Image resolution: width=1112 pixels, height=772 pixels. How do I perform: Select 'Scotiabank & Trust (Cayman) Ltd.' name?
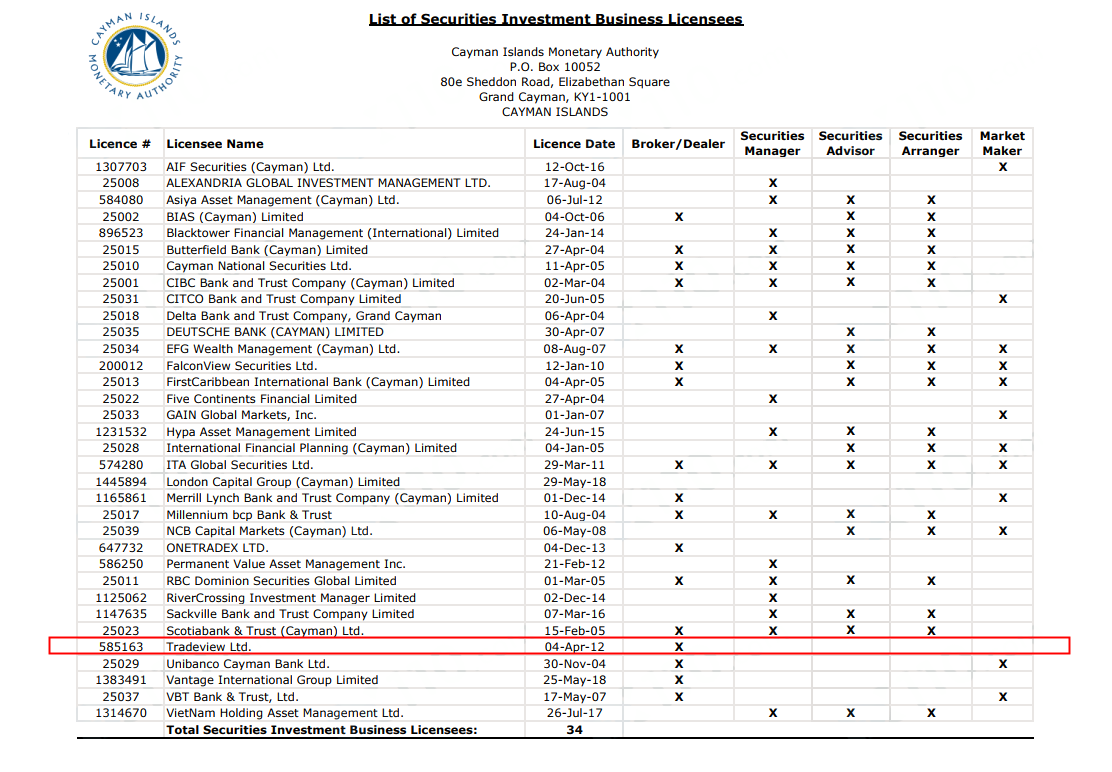click(x=265, y=631)
